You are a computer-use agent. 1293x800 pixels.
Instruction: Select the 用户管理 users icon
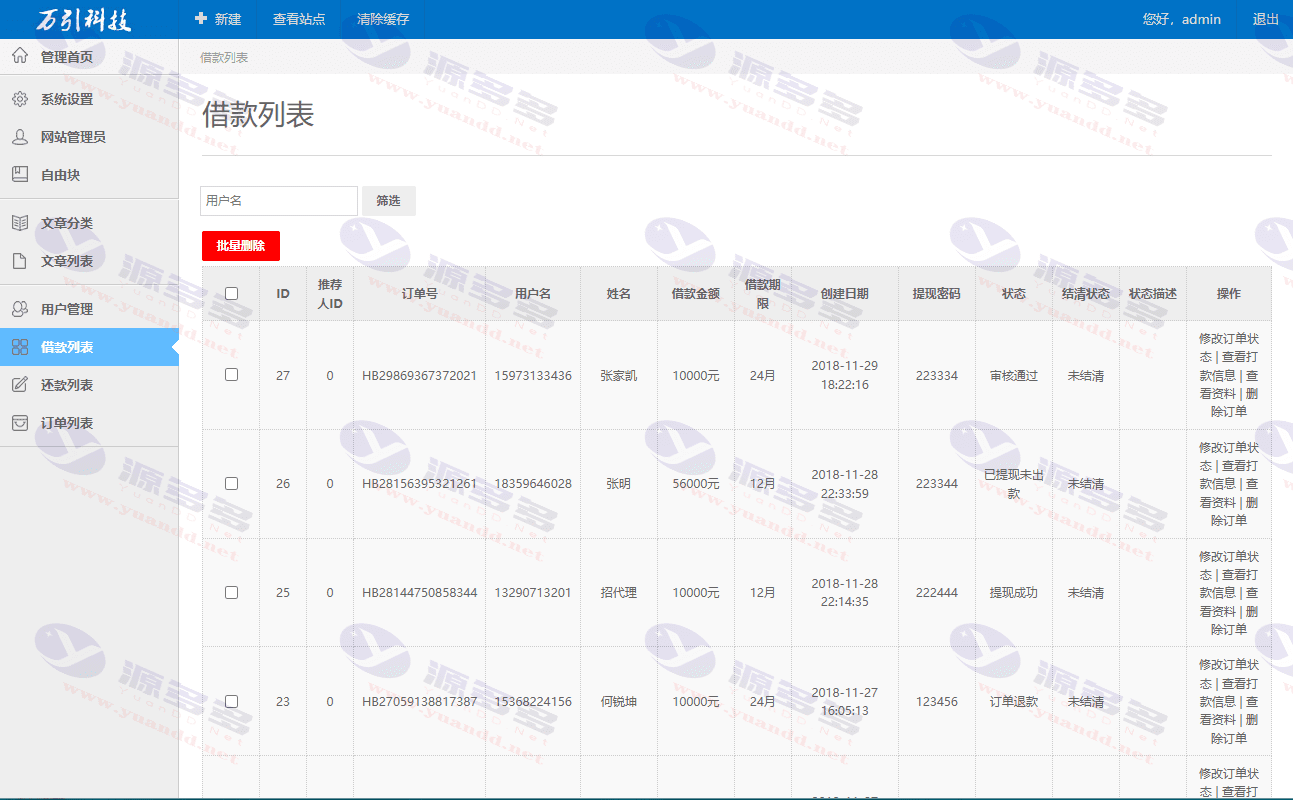pyautogui.click(x=19, y=309)
